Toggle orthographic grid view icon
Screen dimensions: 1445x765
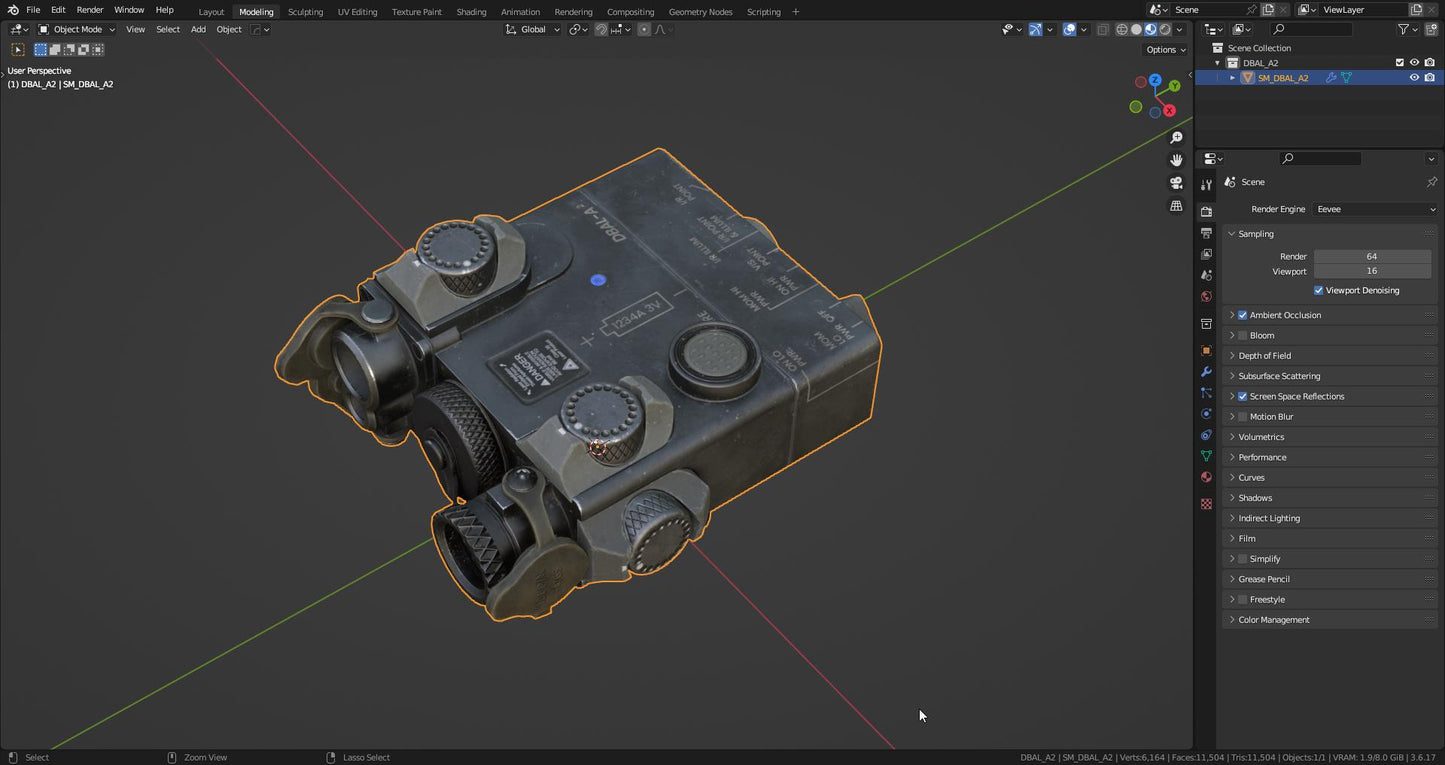(x=1176, y=206)
